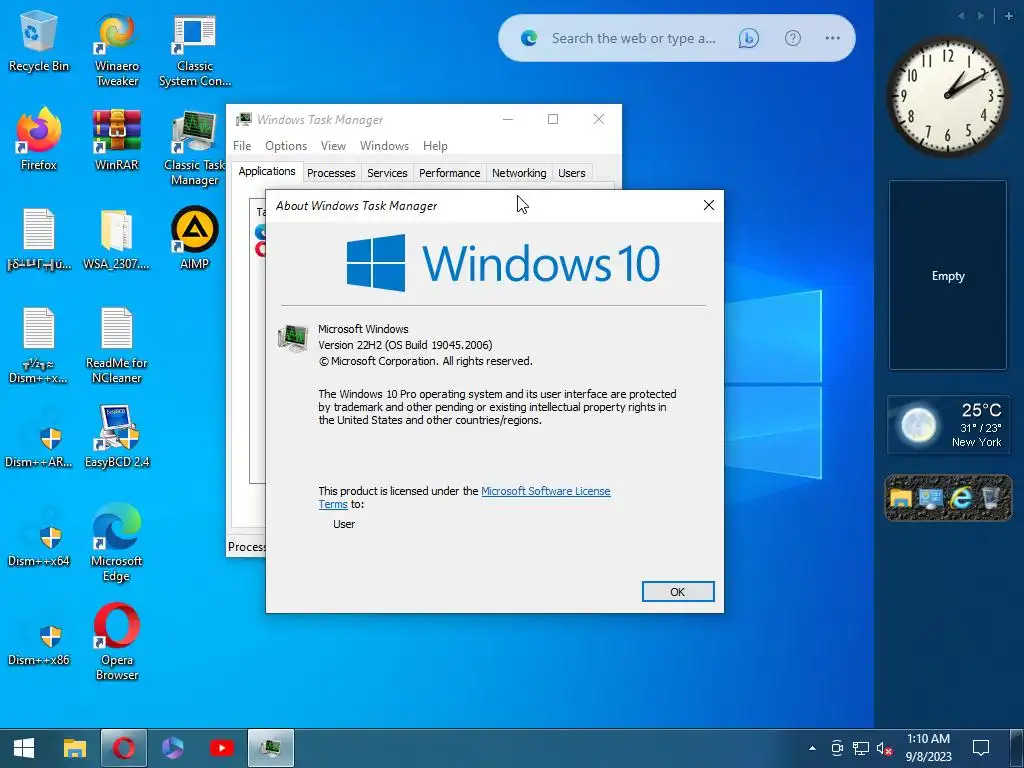Click the meet now camera tray icon
The height and width of the screenshot is (768, 1024).
coord(837,748)
